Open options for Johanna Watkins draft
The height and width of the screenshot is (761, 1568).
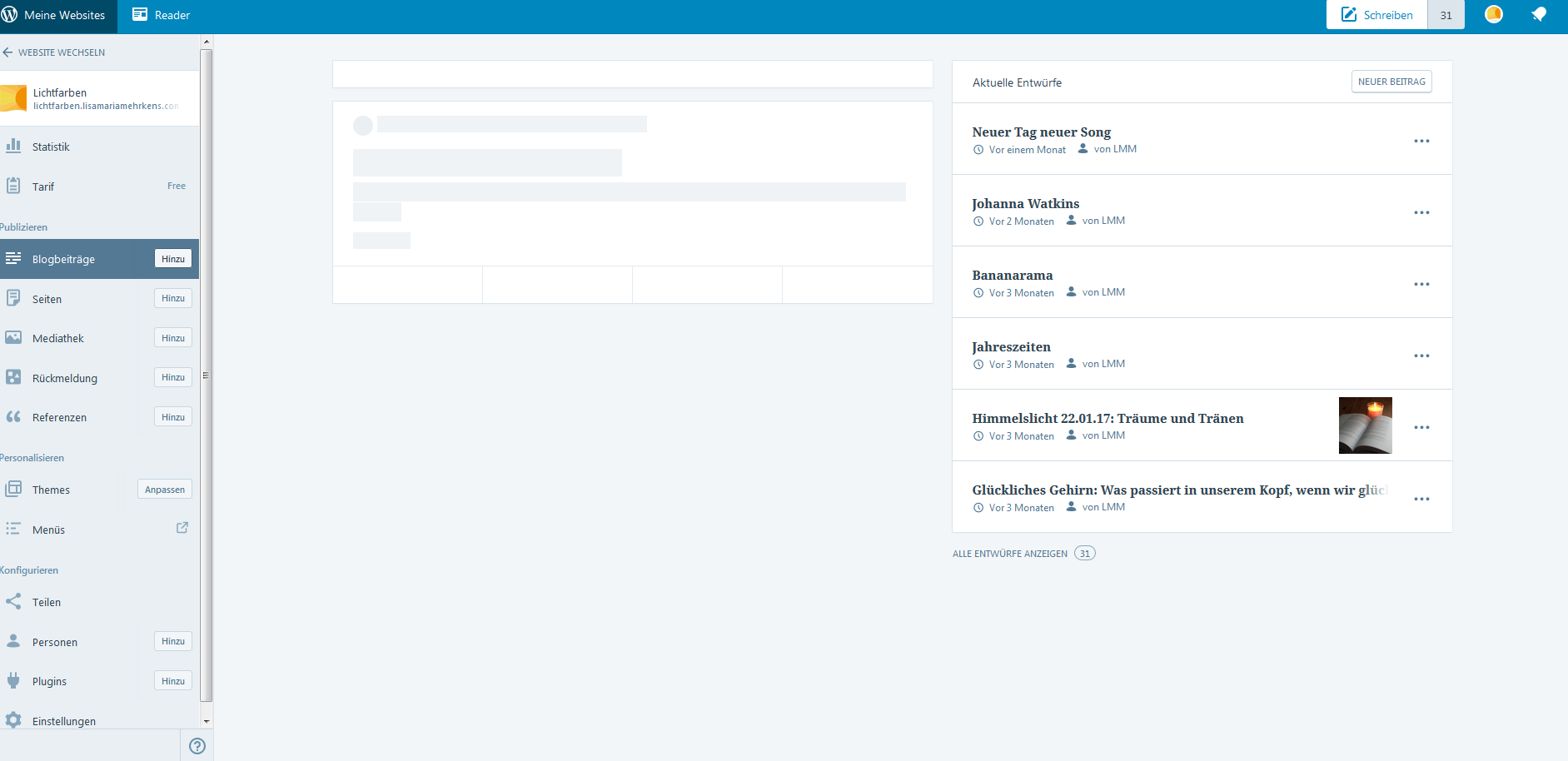1421,212
